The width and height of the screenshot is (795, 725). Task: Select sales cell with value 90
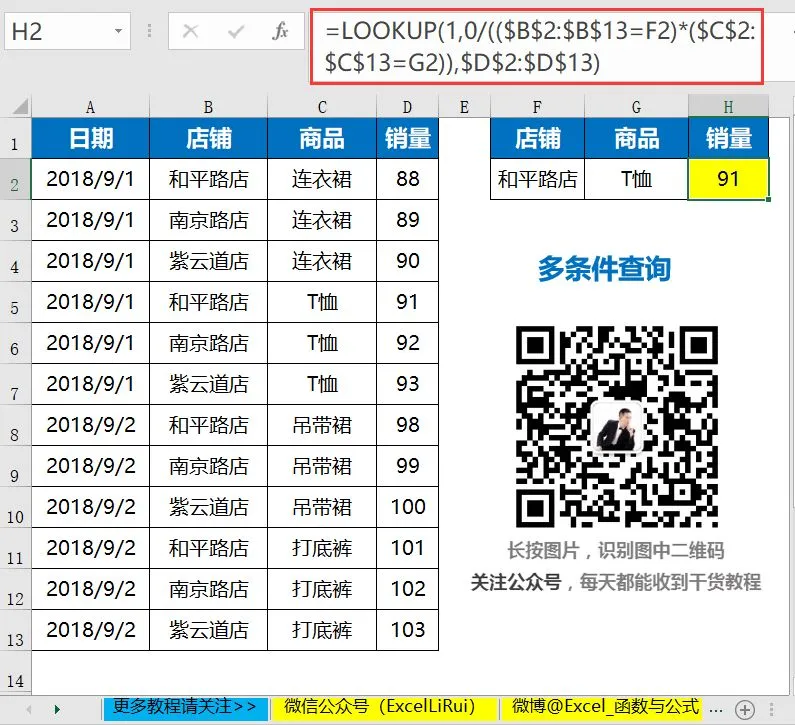point(407,261)
